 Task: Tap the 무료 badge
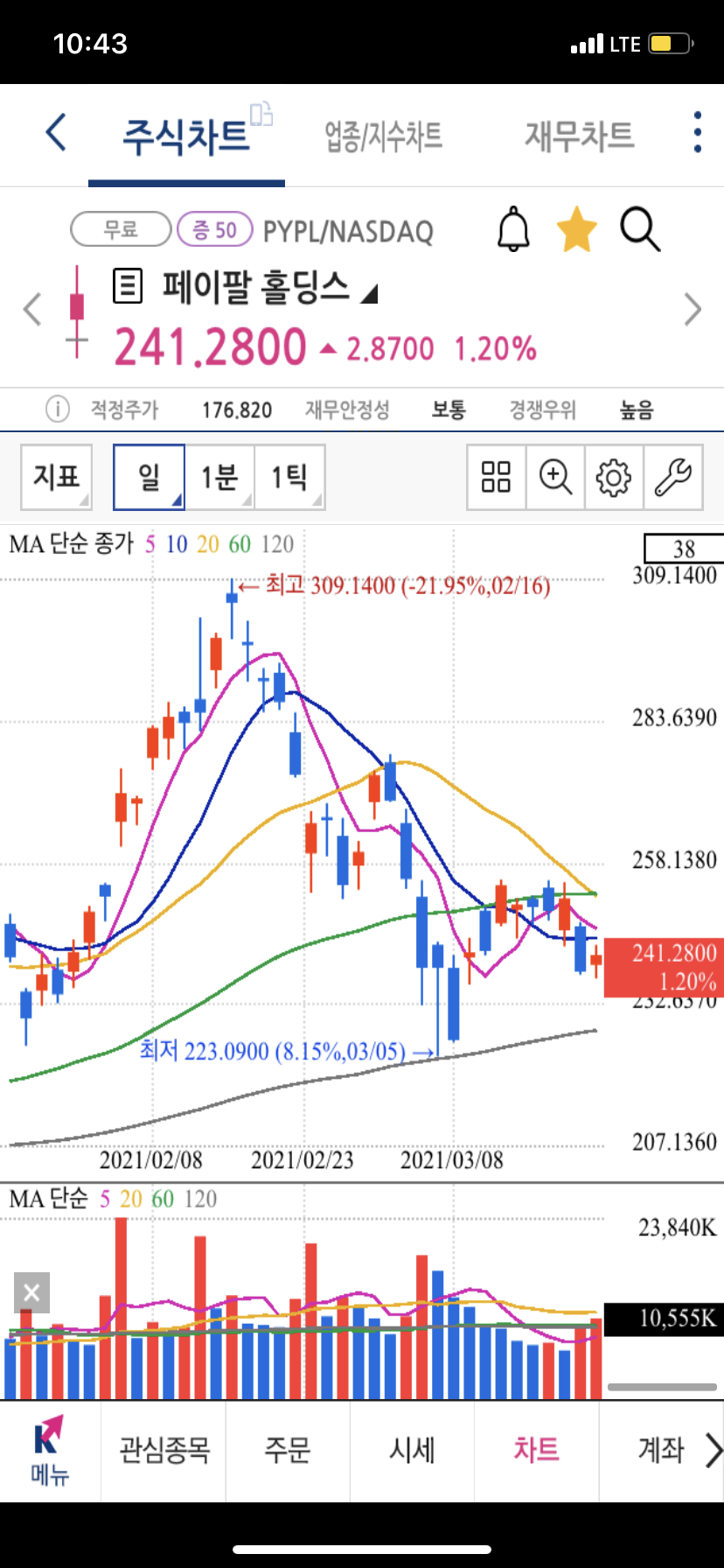click(x=121, y=229)
